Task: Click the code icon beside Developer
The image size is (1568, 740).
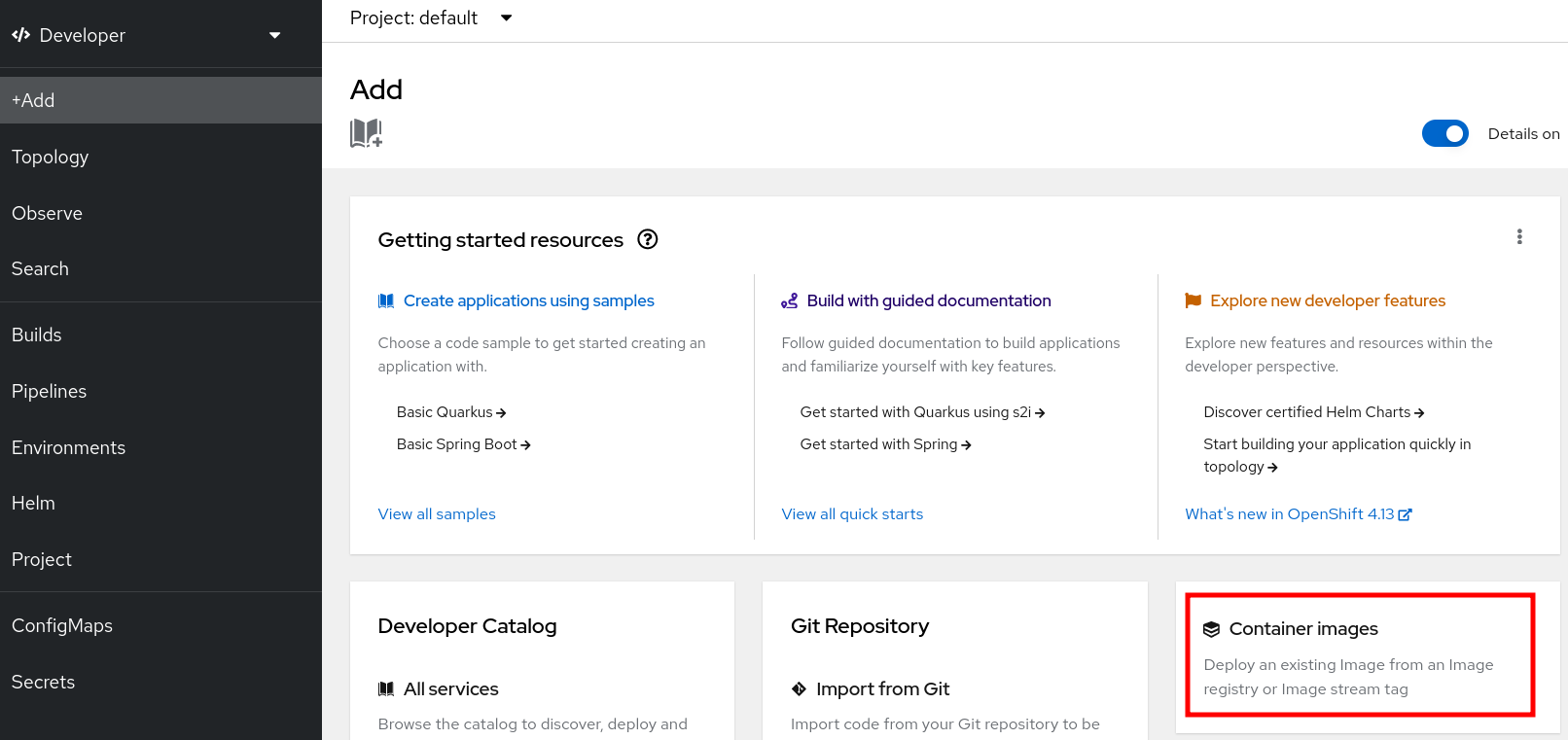Action: point(20,35)
